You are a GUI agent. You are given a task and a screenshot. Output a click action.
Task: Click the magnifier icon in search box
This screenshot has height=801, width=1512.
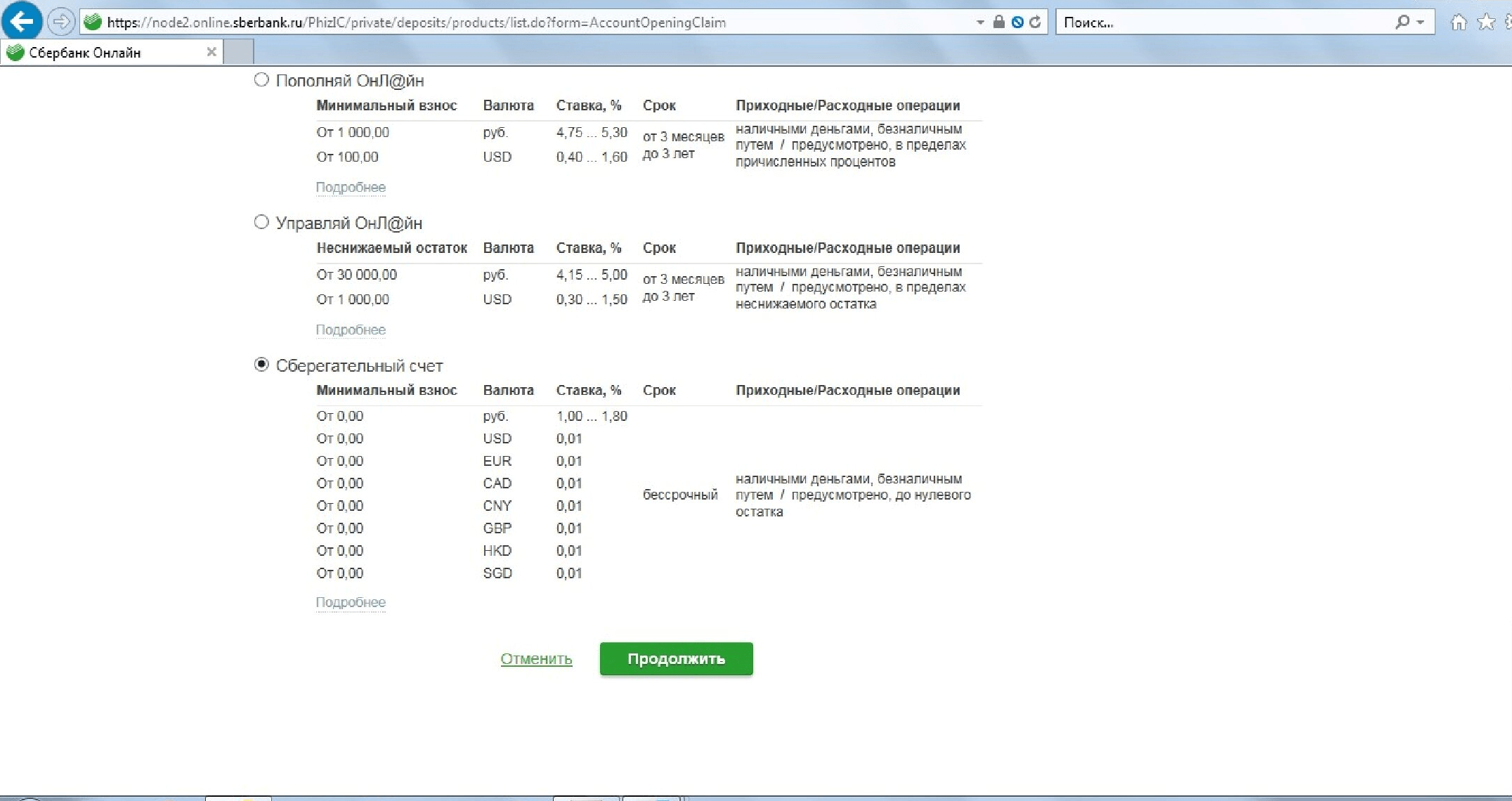click(1402, 22)
